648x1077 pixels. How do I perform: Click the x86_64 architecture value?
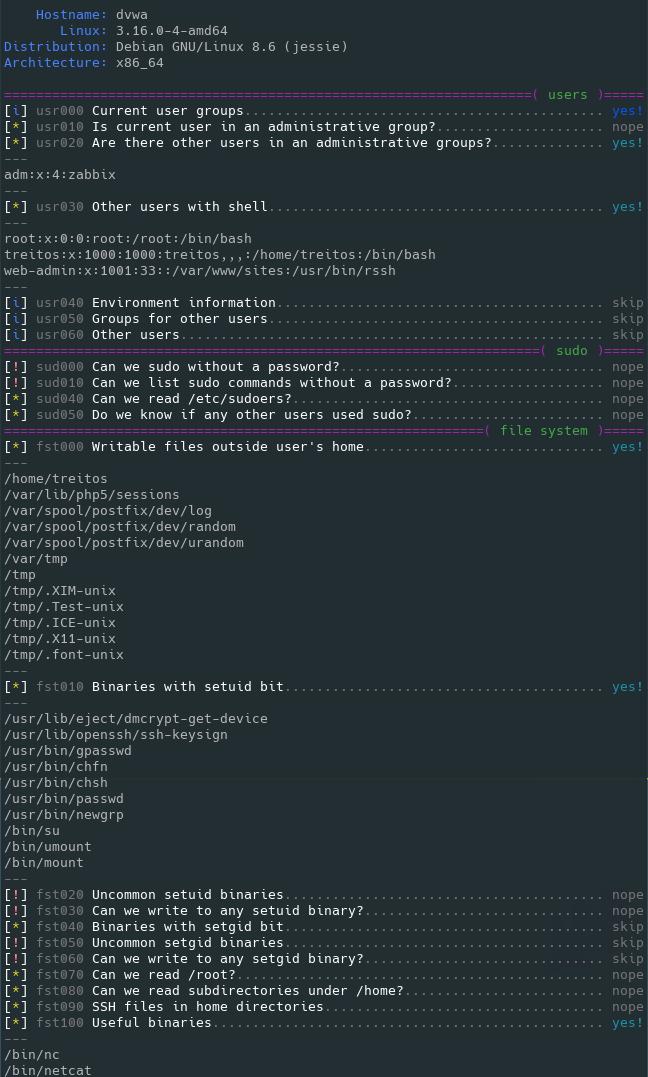click(140, 63)
